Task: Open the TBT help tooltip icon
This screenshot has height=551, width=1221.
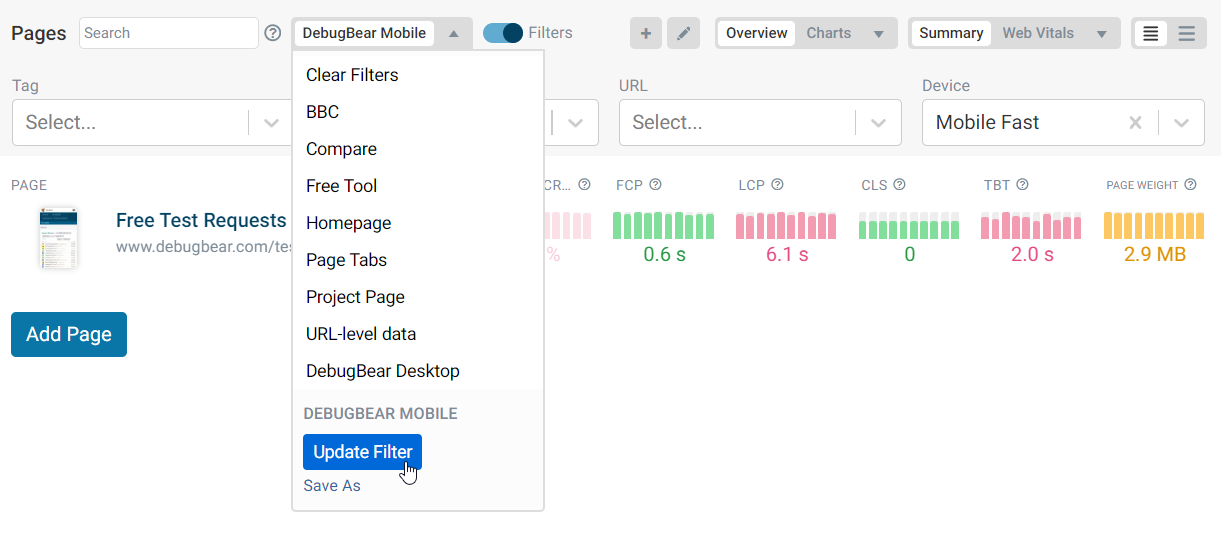Action: tap(1022, 185)
